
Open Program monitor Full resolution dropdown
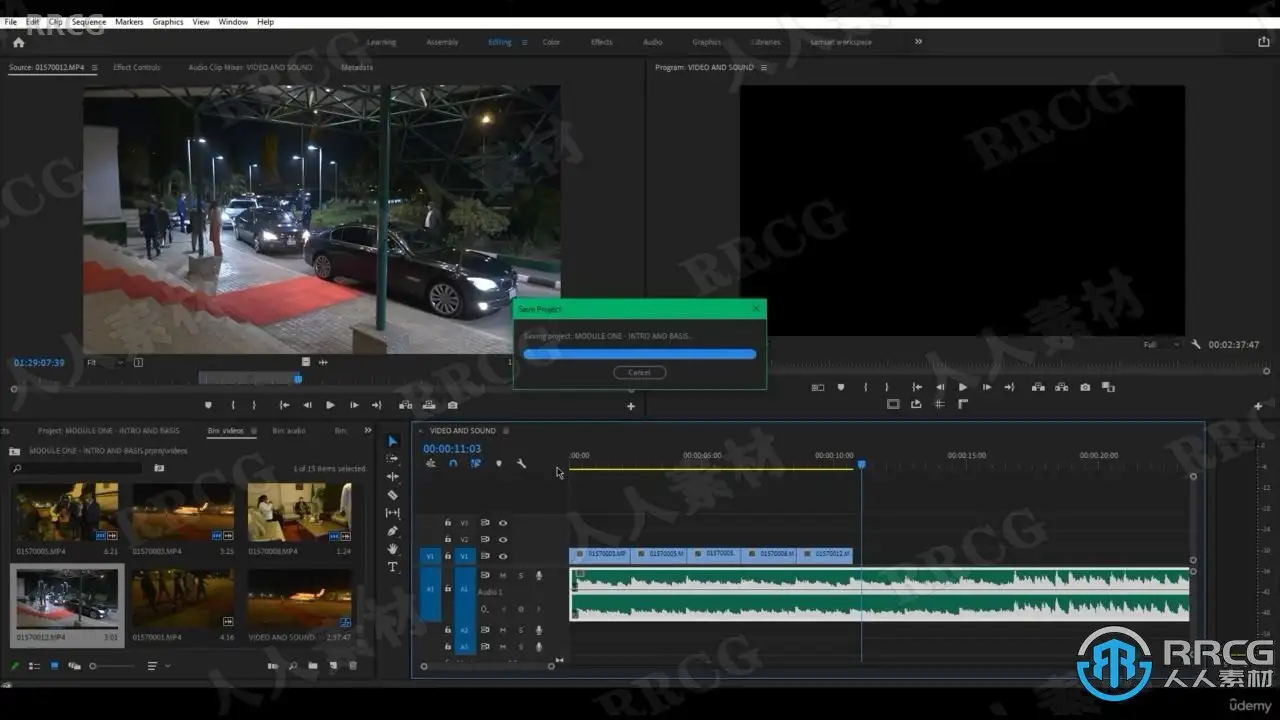click(1158, 345)
